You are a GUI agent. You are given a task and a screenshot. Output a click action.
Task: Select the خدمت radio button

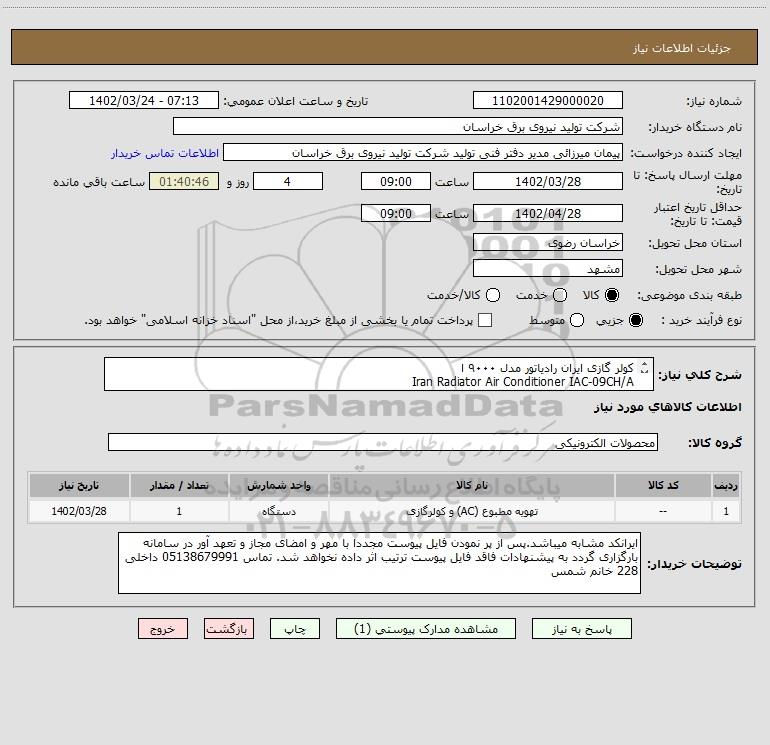click(560, 295)
